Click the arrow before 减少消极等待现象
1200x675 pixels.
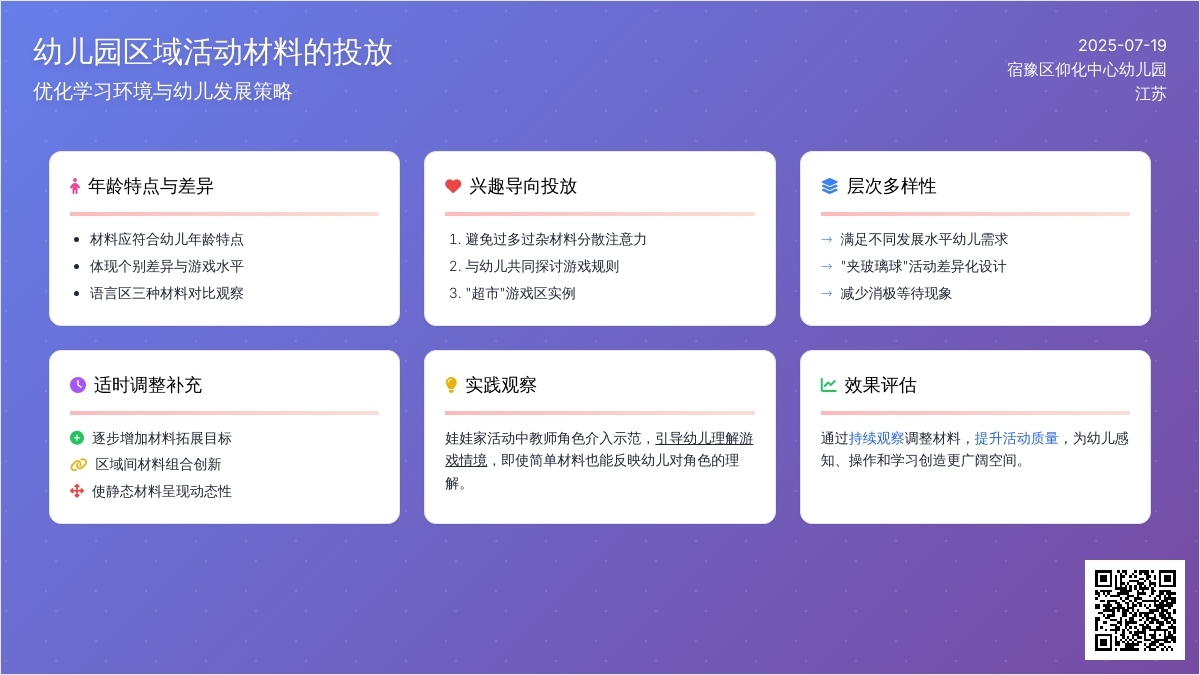[827, 294]
